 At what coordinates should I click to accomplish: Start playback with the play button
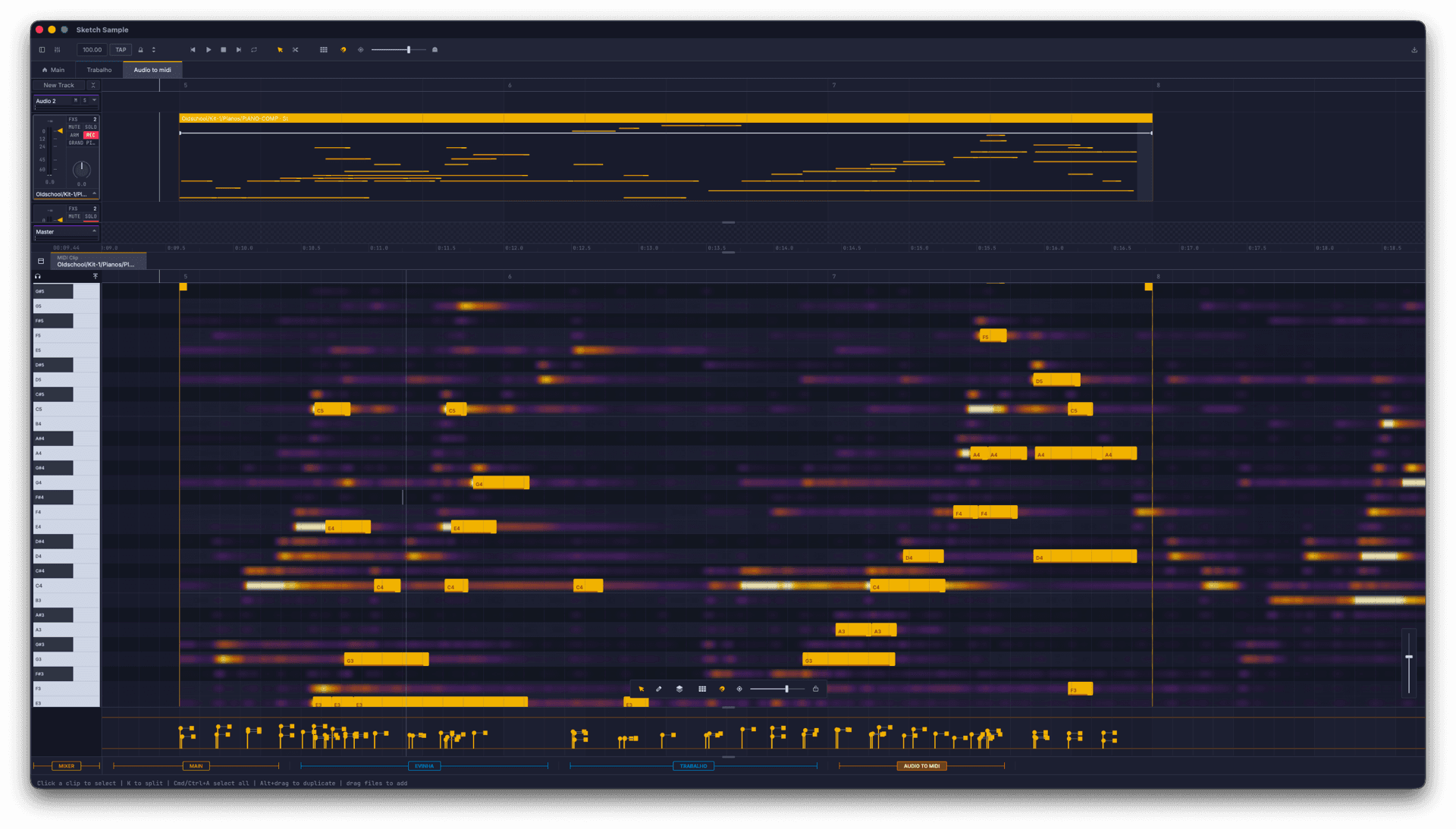pos(209,50)
